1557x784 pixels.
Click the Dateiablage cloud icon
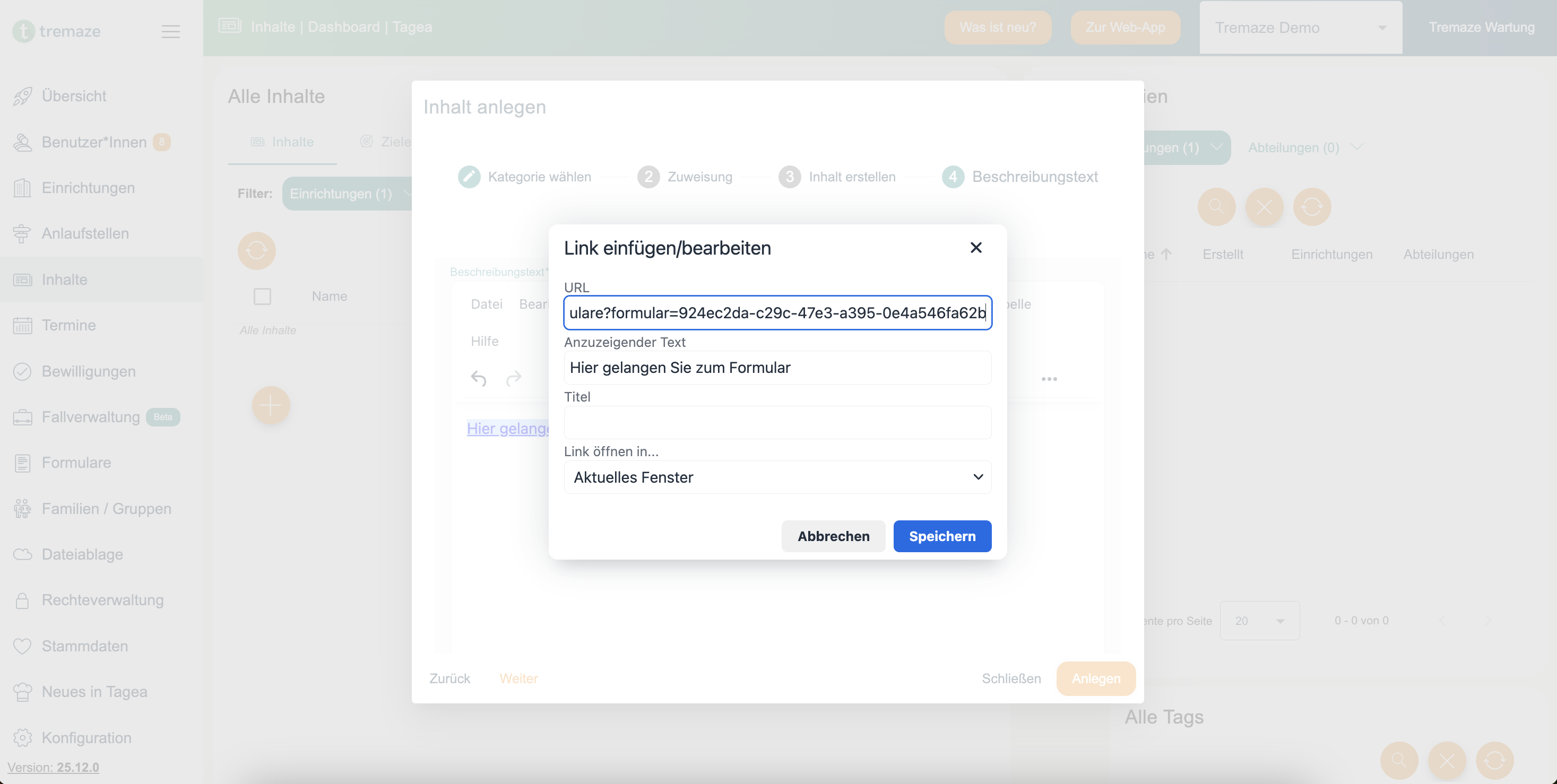[22, 554]
